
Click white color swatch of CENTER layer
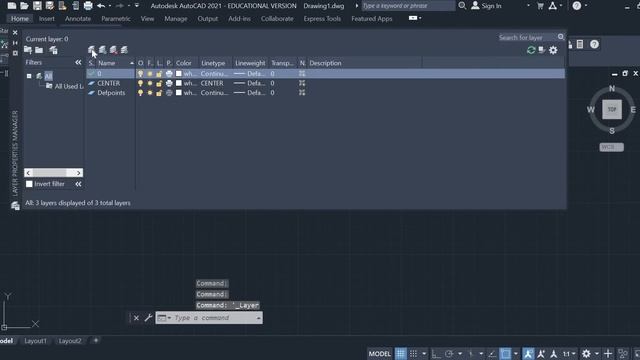pos(179,83)
